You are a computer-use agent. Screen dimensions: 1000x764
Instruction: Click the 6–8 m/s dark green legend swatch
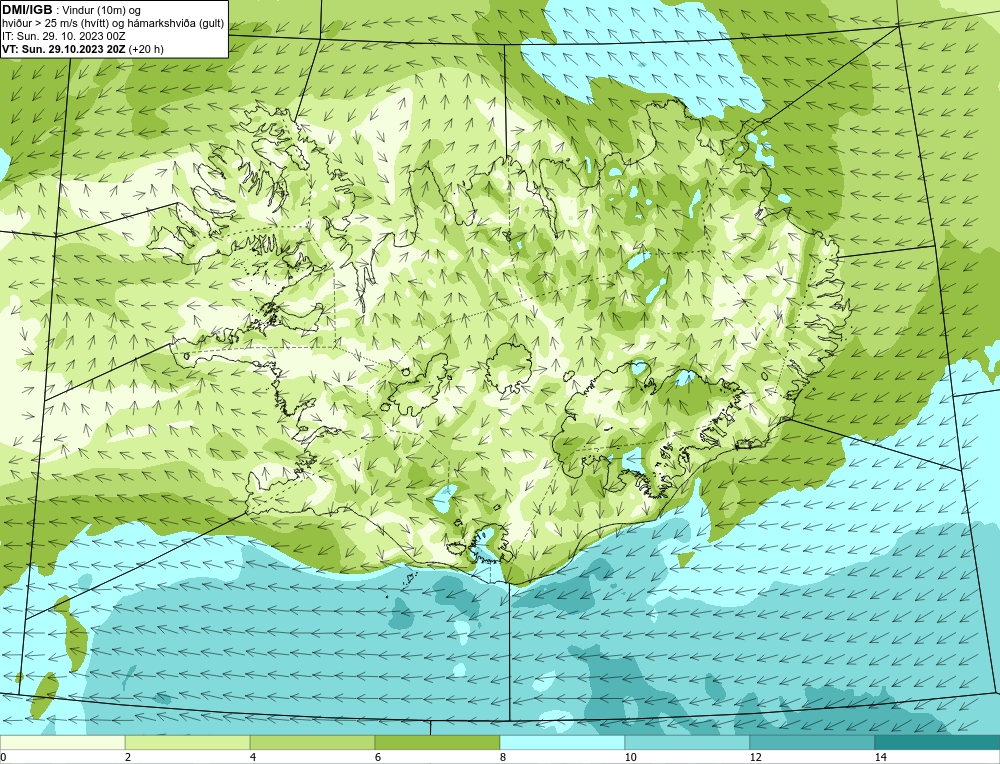[437, 742]
